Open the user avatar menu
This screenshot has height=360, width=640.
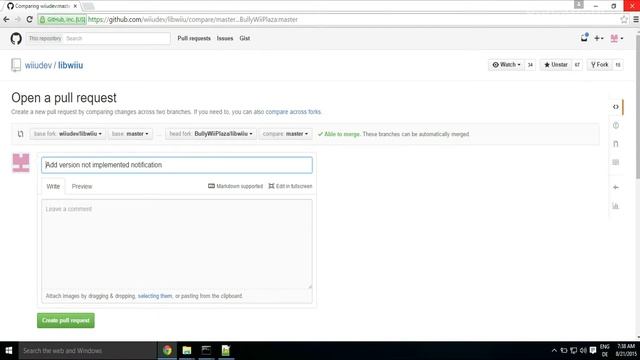click(x=616, y=38)
